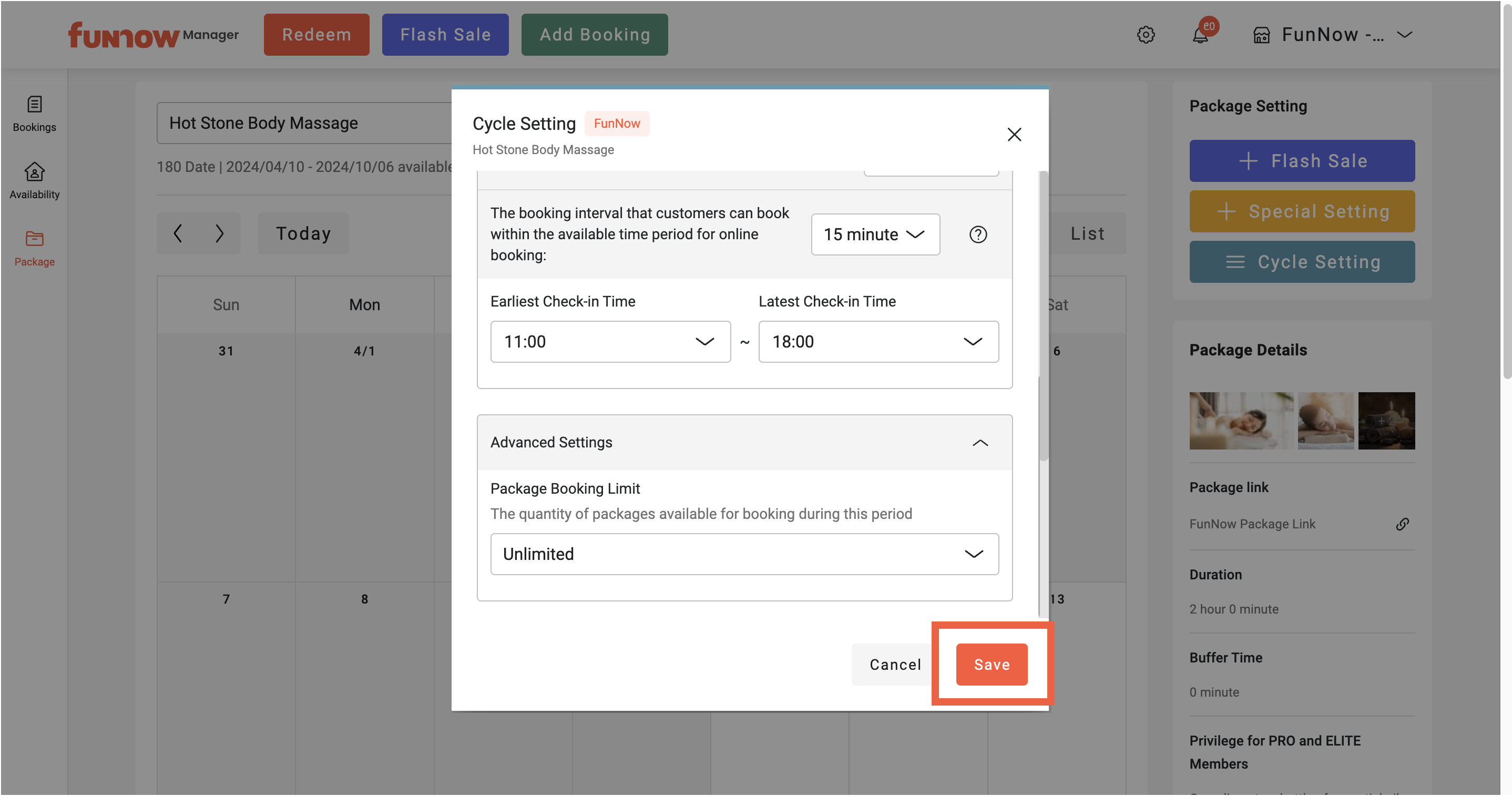
Task: Click the store icon beside FunNow
Action: point(1261,35)
